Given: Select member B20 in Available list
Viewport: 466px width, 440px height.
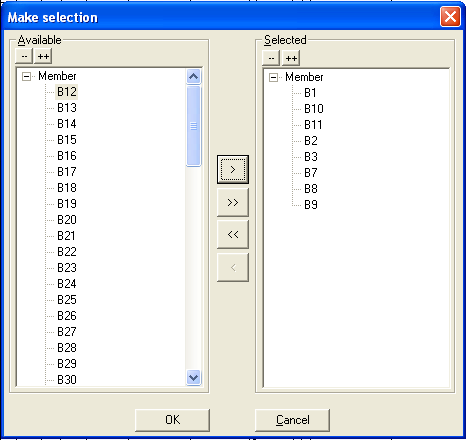Looking at the screenshot, I should coord(67,220).
